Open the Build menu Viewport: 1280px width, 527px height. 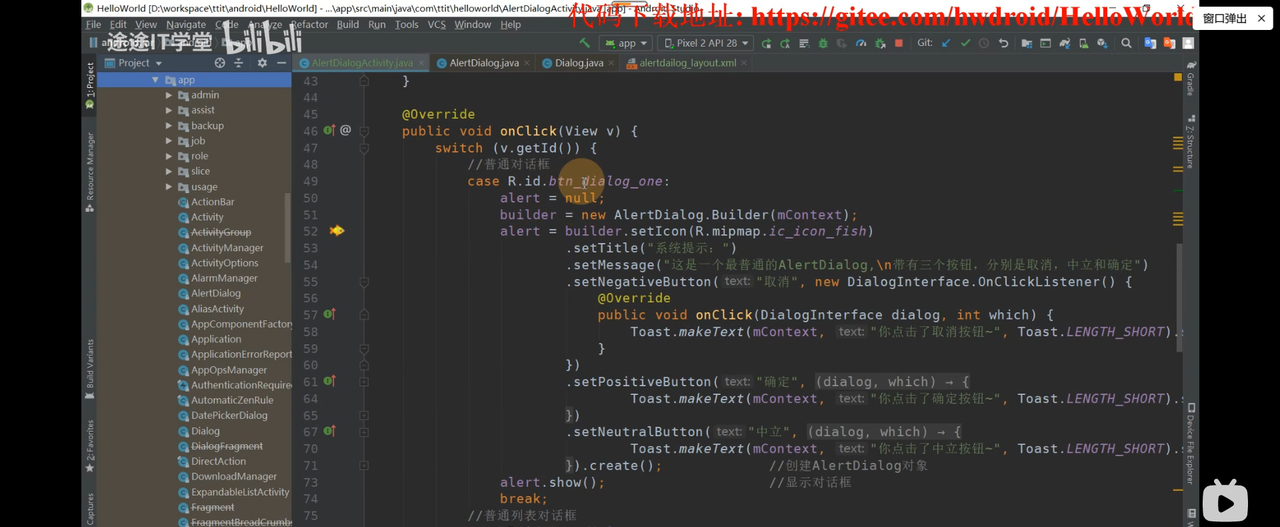348,24
